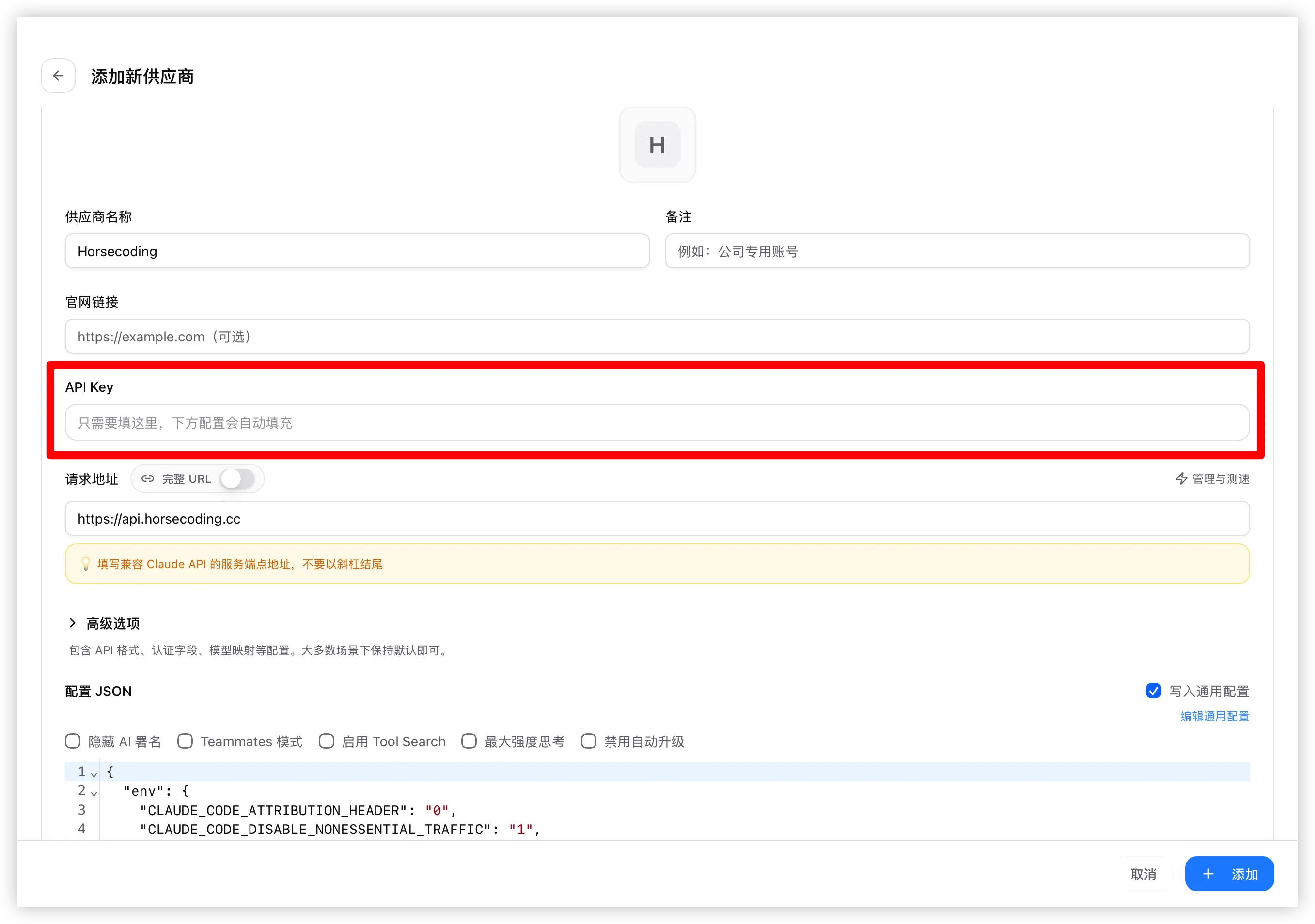Image resolution: width=1315 pixels, height=924 pixels.
Task: Click the Claude API endpoint hint text
Action: 240,564
